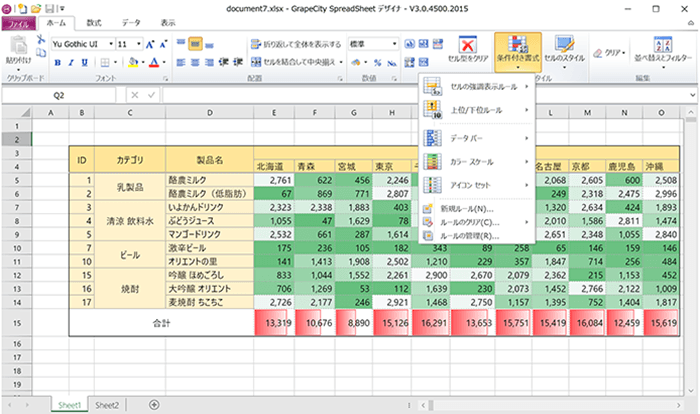Screen dimensions: 700x414
Task: Click the increase font size icon
Action: pyautogui.click(x=150, y=44)
